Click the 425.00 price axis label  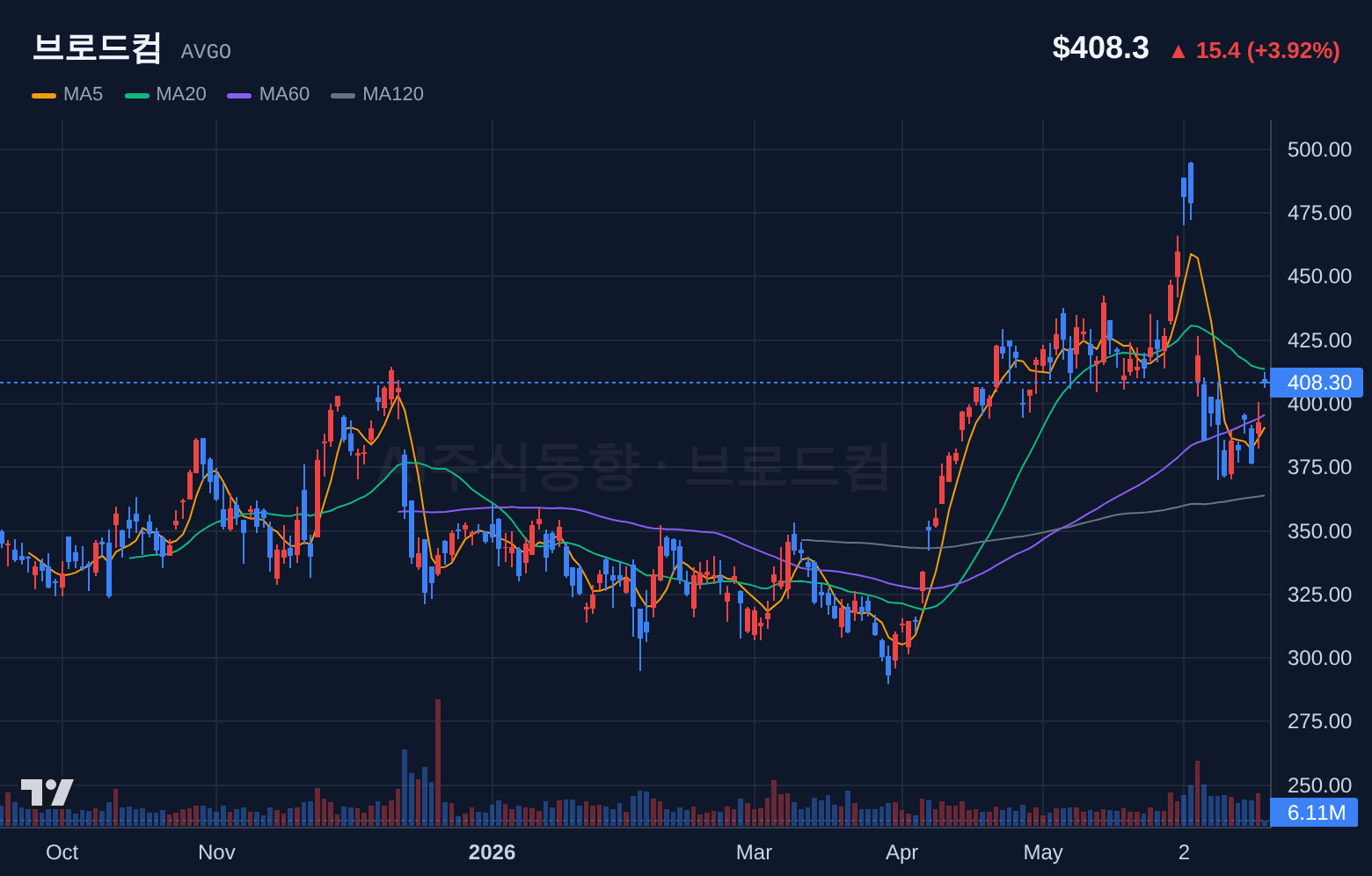point(1319,340)
